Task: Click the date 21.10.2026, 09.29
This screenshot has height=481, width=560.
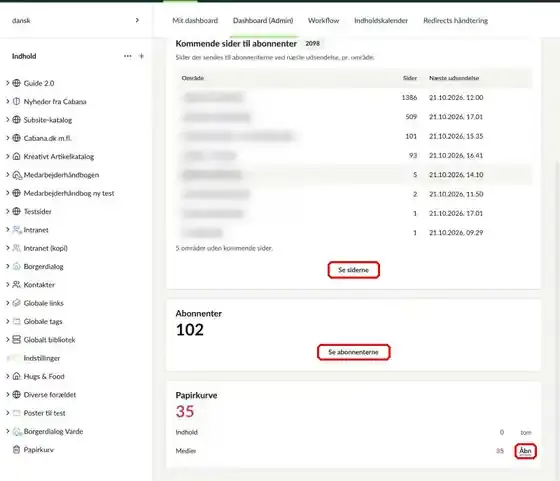Action: coord(456,232)
